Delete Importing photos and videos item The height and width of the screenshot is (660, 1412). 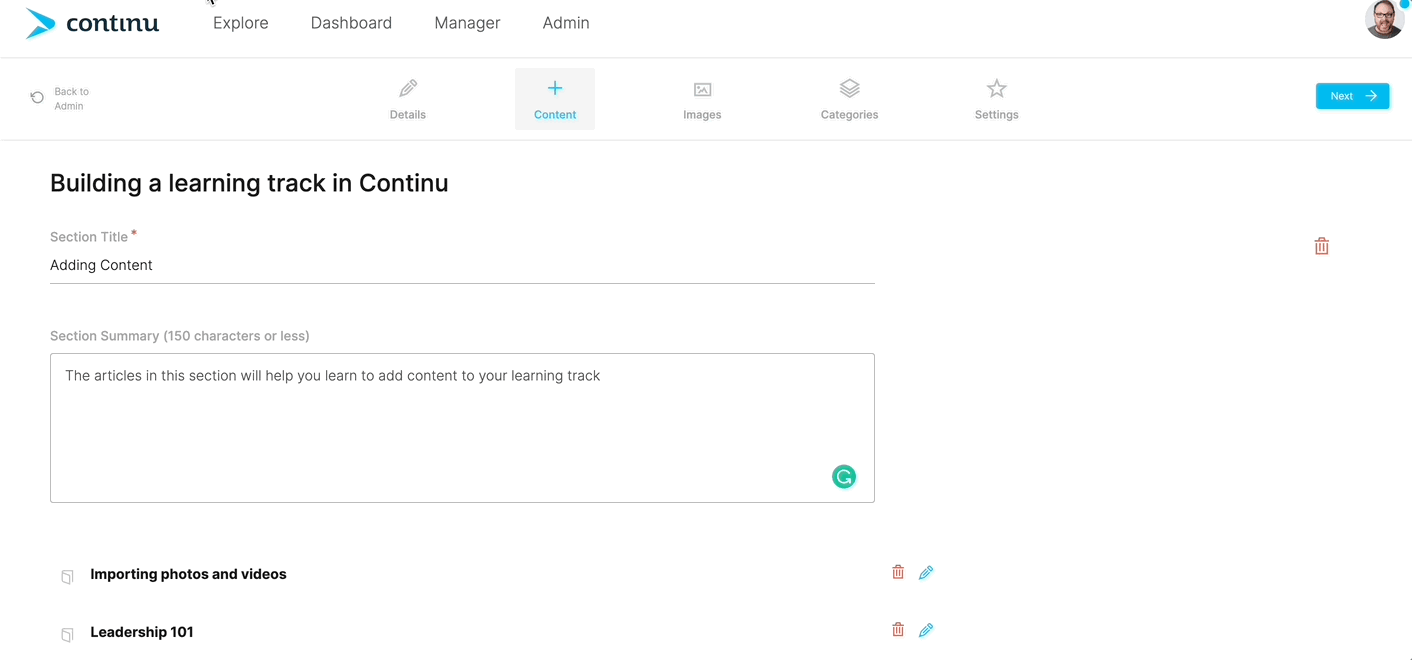click(898, 572)
